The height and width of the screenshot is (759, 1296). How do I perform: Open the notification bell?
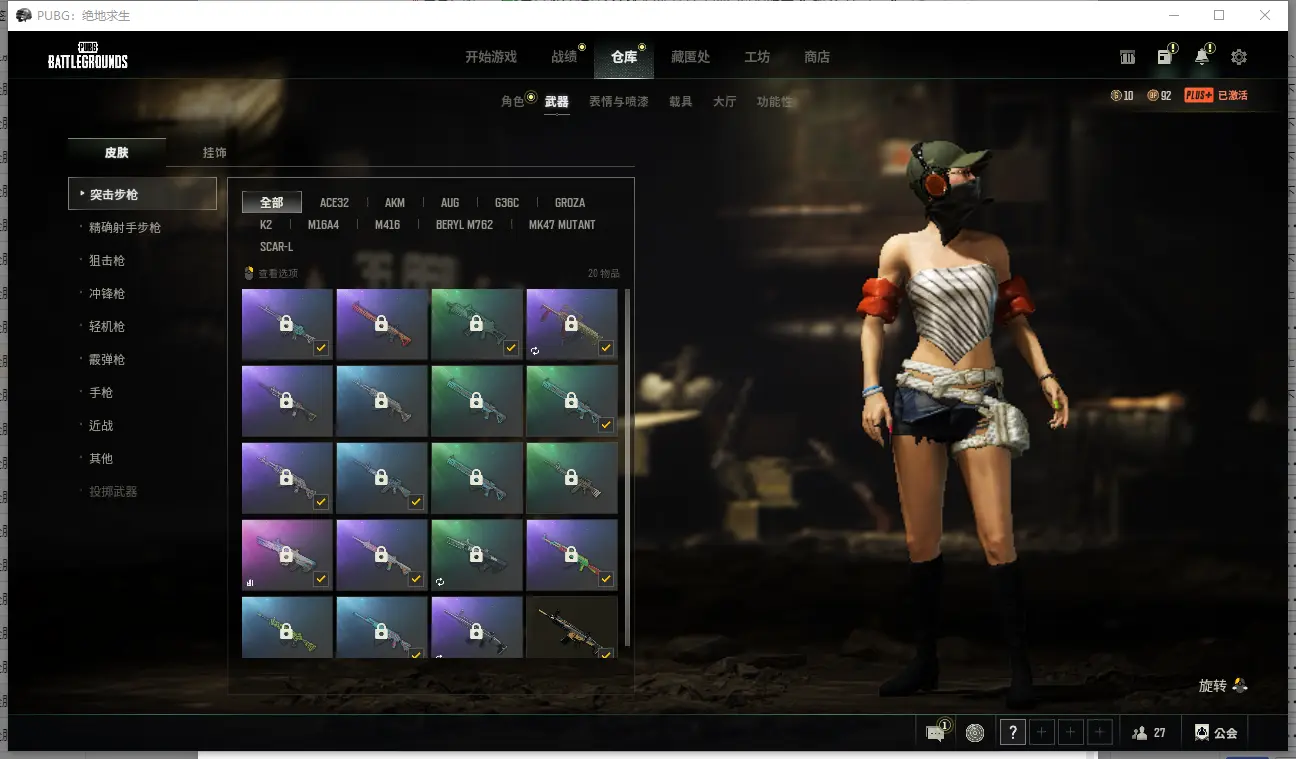coord(1202,56)
